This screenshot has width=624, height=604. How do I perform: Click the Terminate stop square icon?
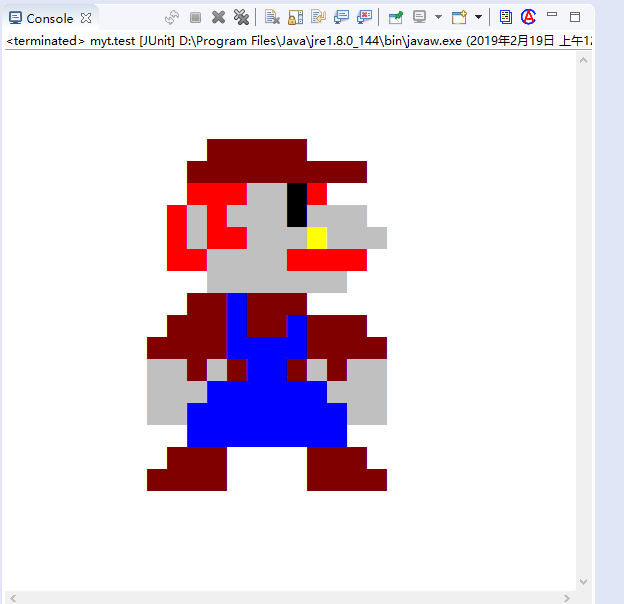pos(195,18)
